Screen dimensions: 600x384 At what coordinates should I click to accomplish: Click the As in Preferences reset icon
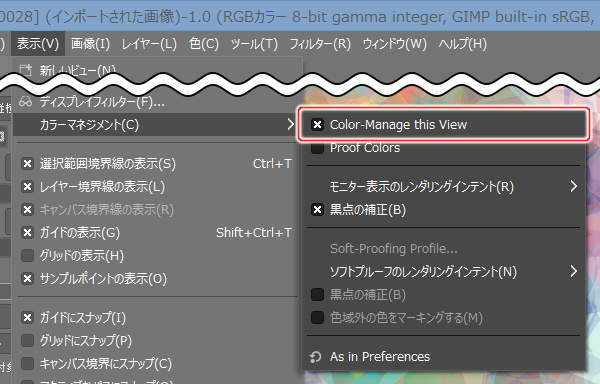316,357
